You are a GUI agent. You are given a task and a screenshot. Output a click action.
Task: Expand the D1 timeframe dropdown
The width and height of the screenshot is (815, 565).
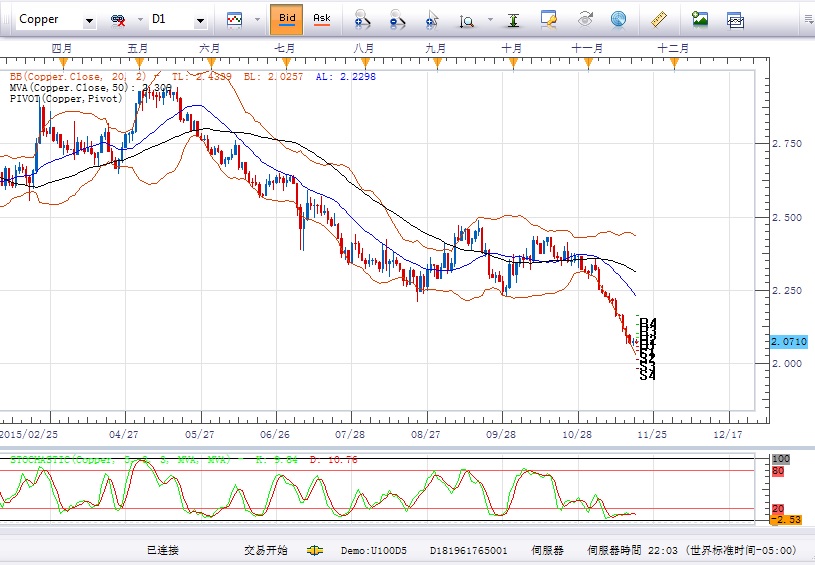[201, 20]
